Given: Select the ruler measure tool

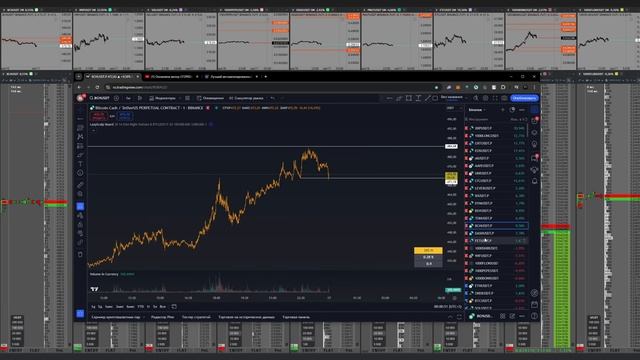Looking at the screenshot, I should pos(80,185).
